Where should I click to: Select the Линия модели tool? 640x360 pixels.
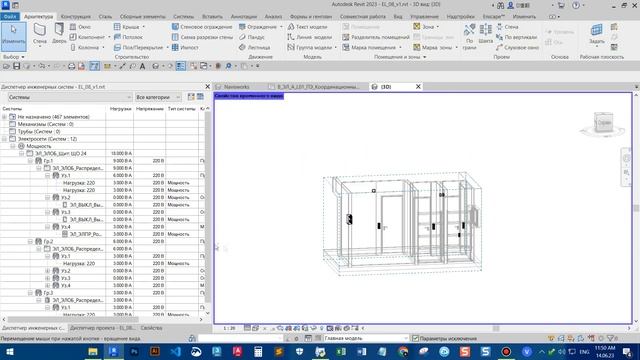(310, 37)
